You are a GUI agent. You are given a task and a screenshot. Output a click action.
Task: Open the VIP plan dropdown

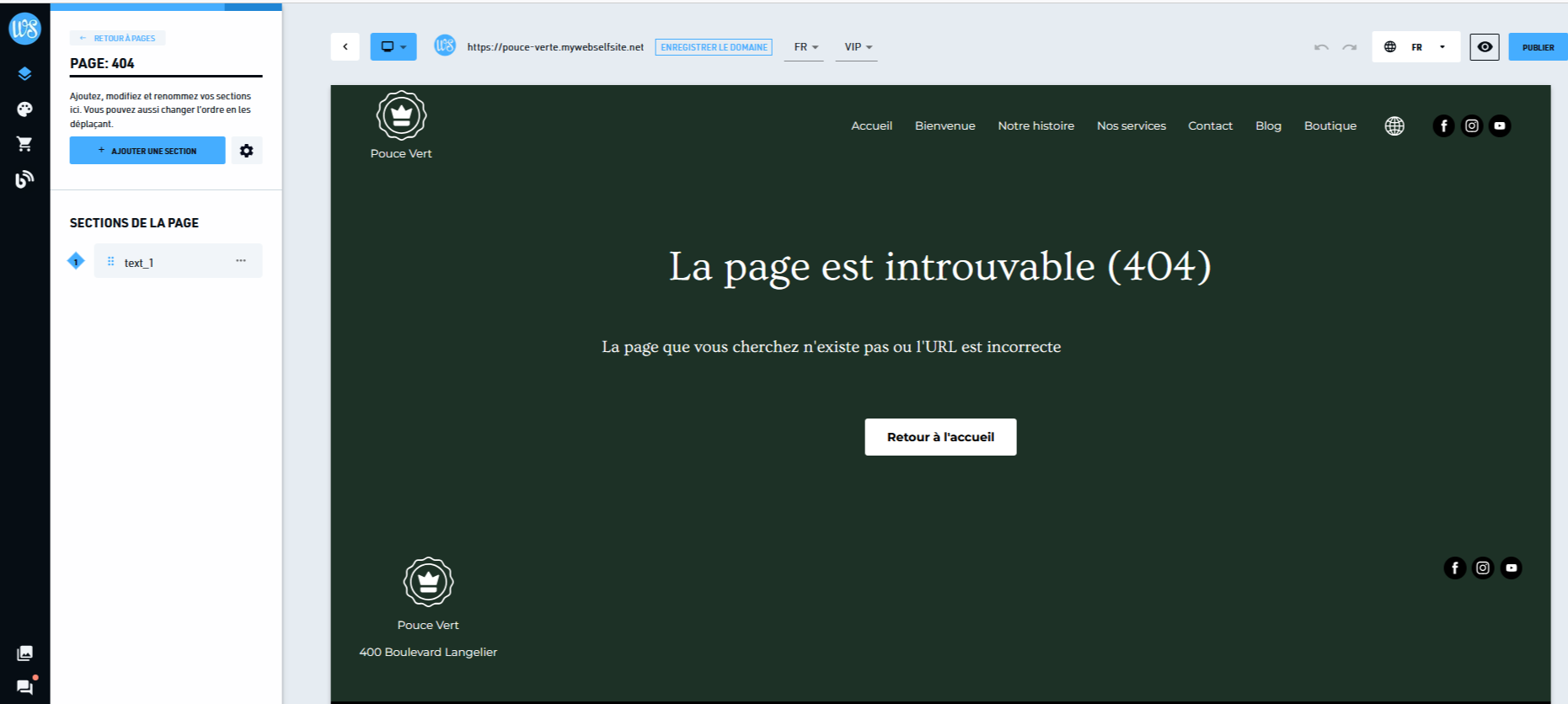857,47
